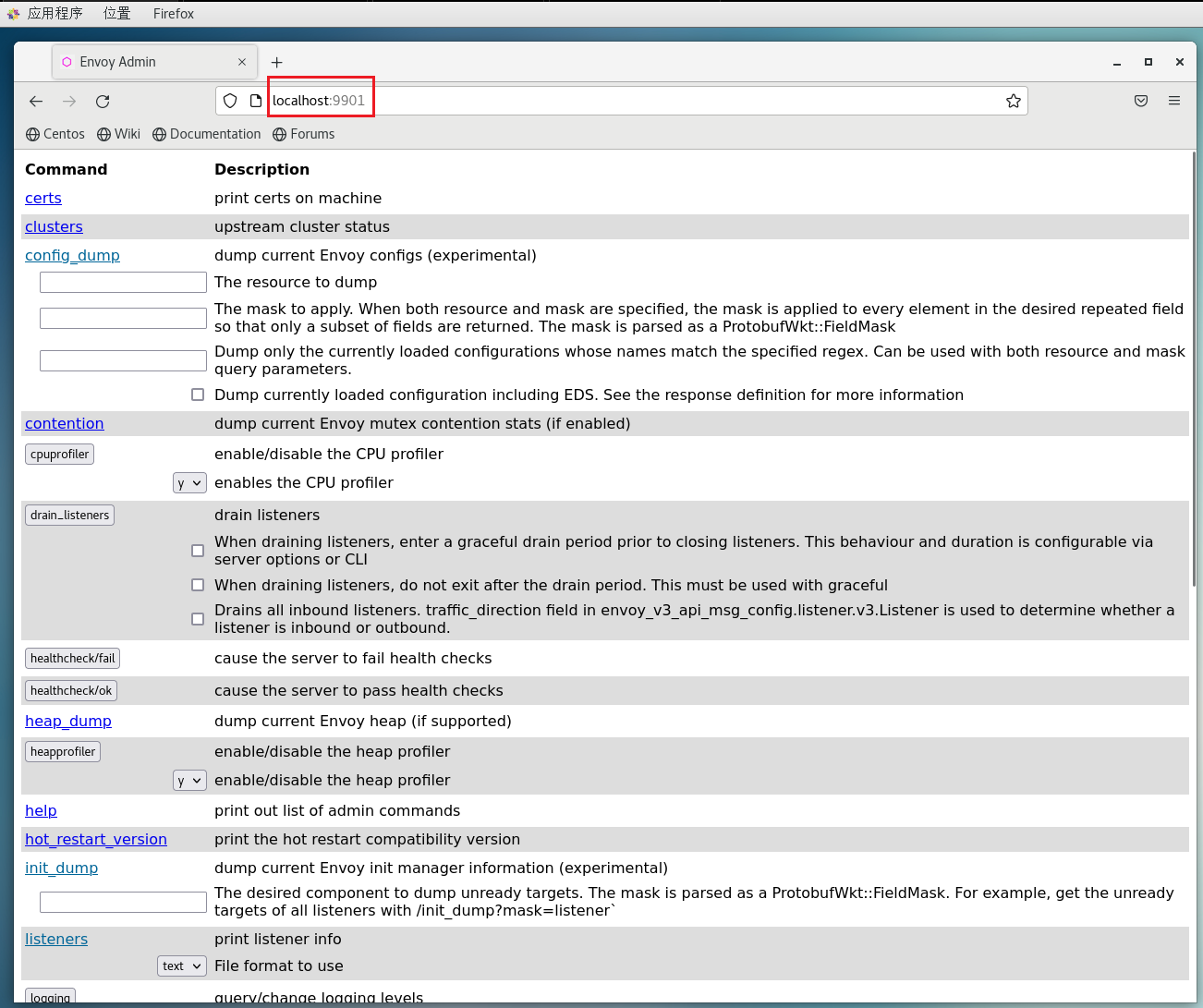The height and width of the screenshot is (1008, 1203).
Task: Open the init_dump link
Action: (61, 868)
